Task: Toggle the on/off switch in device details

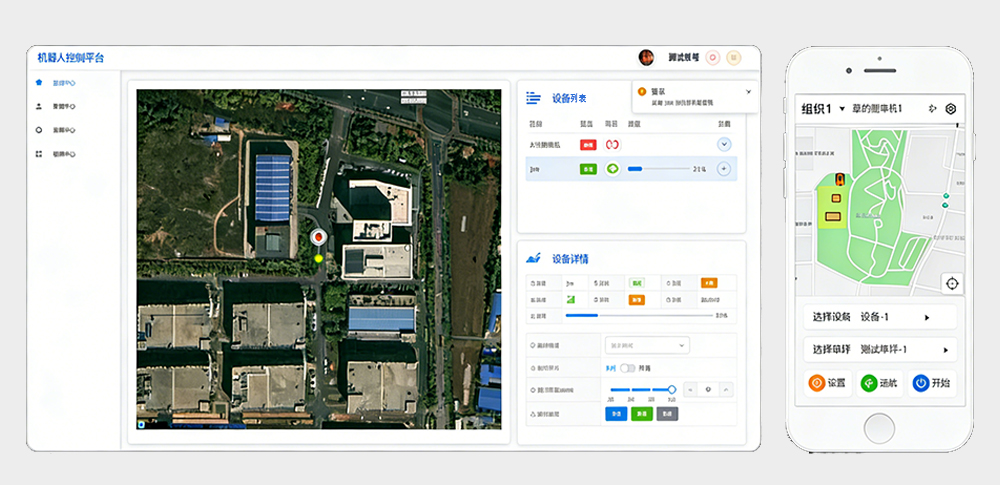Action: click(x=628, y=368)
